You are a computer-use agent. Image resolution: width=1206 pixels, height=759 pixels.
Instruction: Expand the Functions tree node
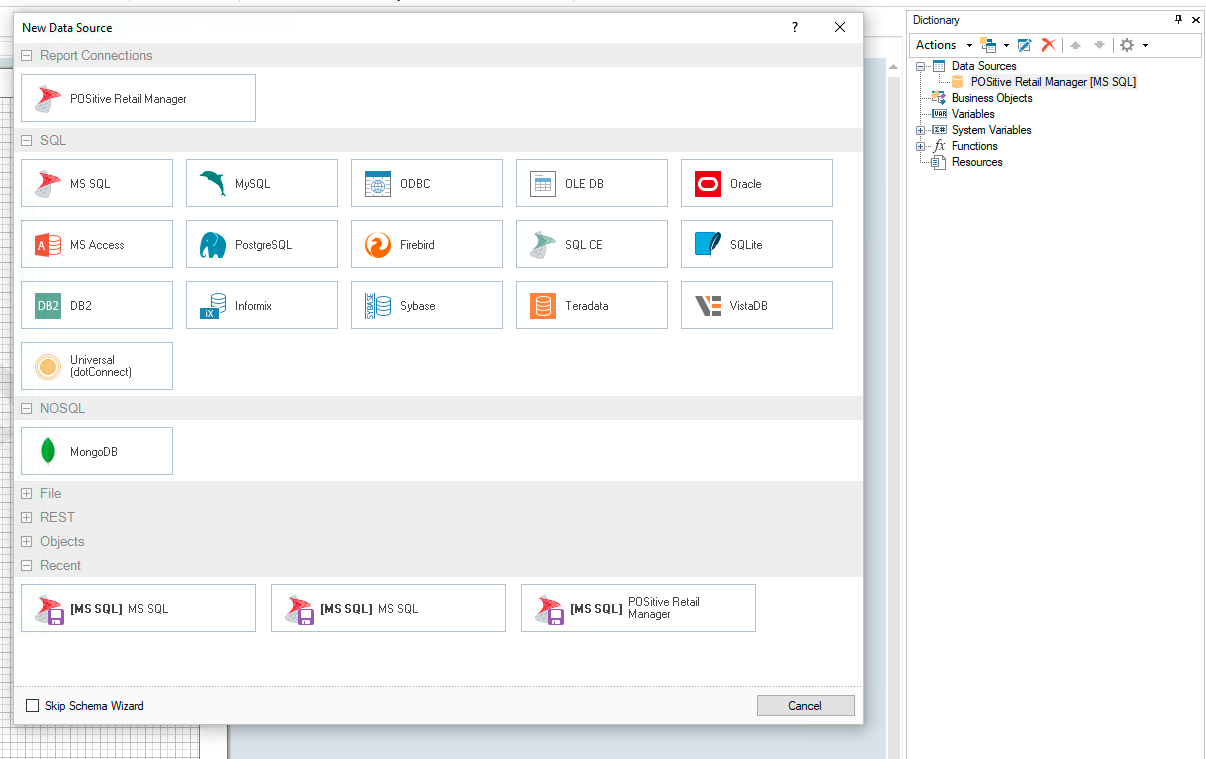[x=921, y=146]
